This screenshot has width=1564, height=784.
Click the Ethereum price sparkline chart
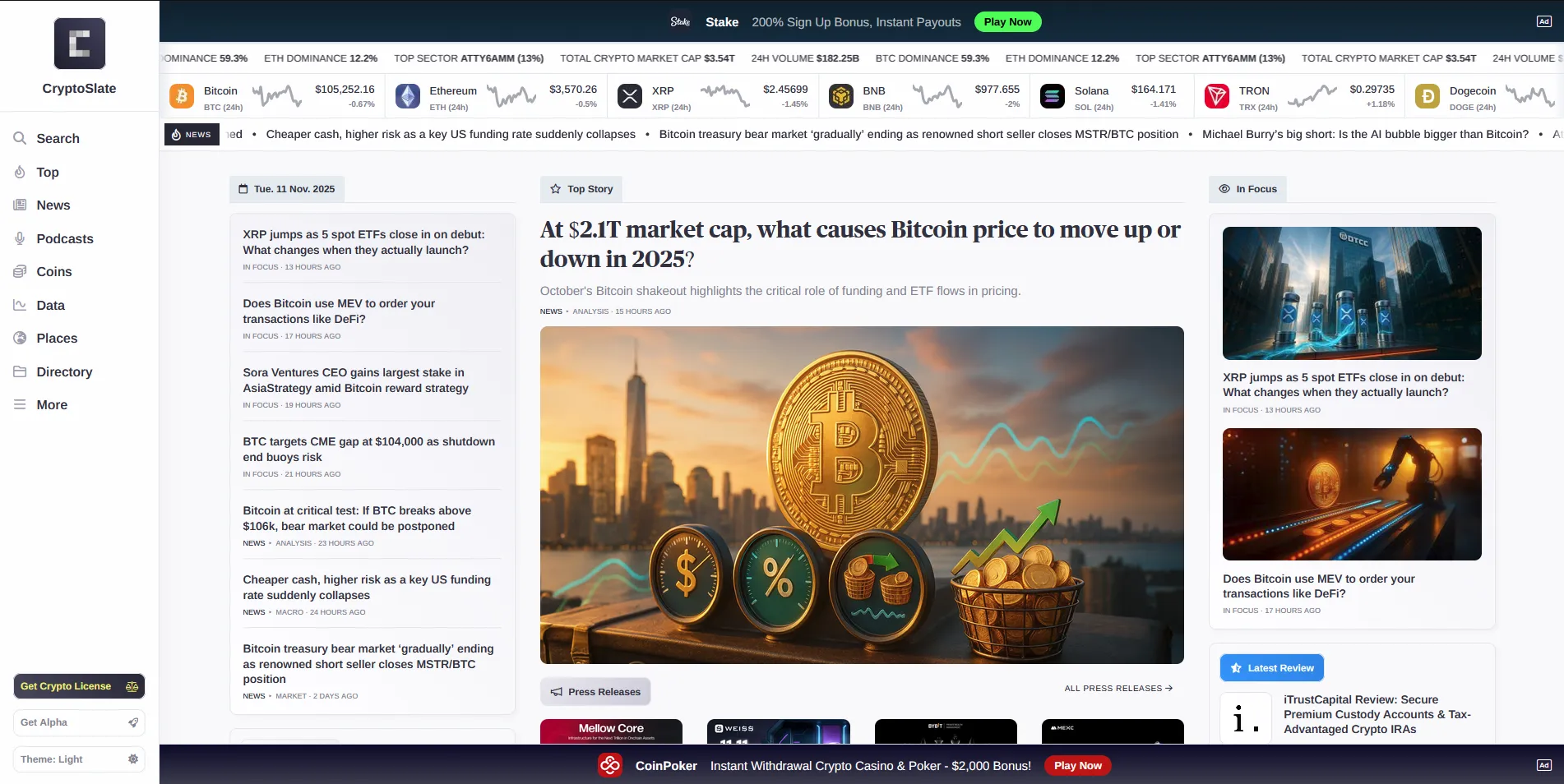(x=514, y=95)
